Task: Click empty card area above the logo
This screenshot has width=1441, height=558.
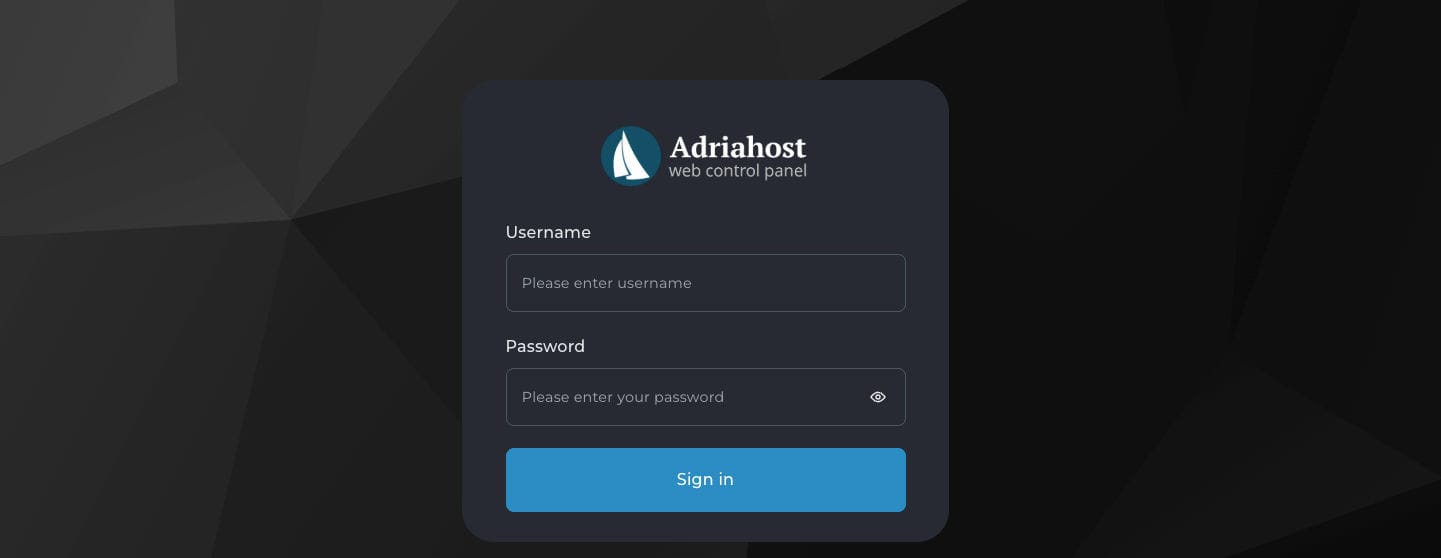Action: pos(705,102)
